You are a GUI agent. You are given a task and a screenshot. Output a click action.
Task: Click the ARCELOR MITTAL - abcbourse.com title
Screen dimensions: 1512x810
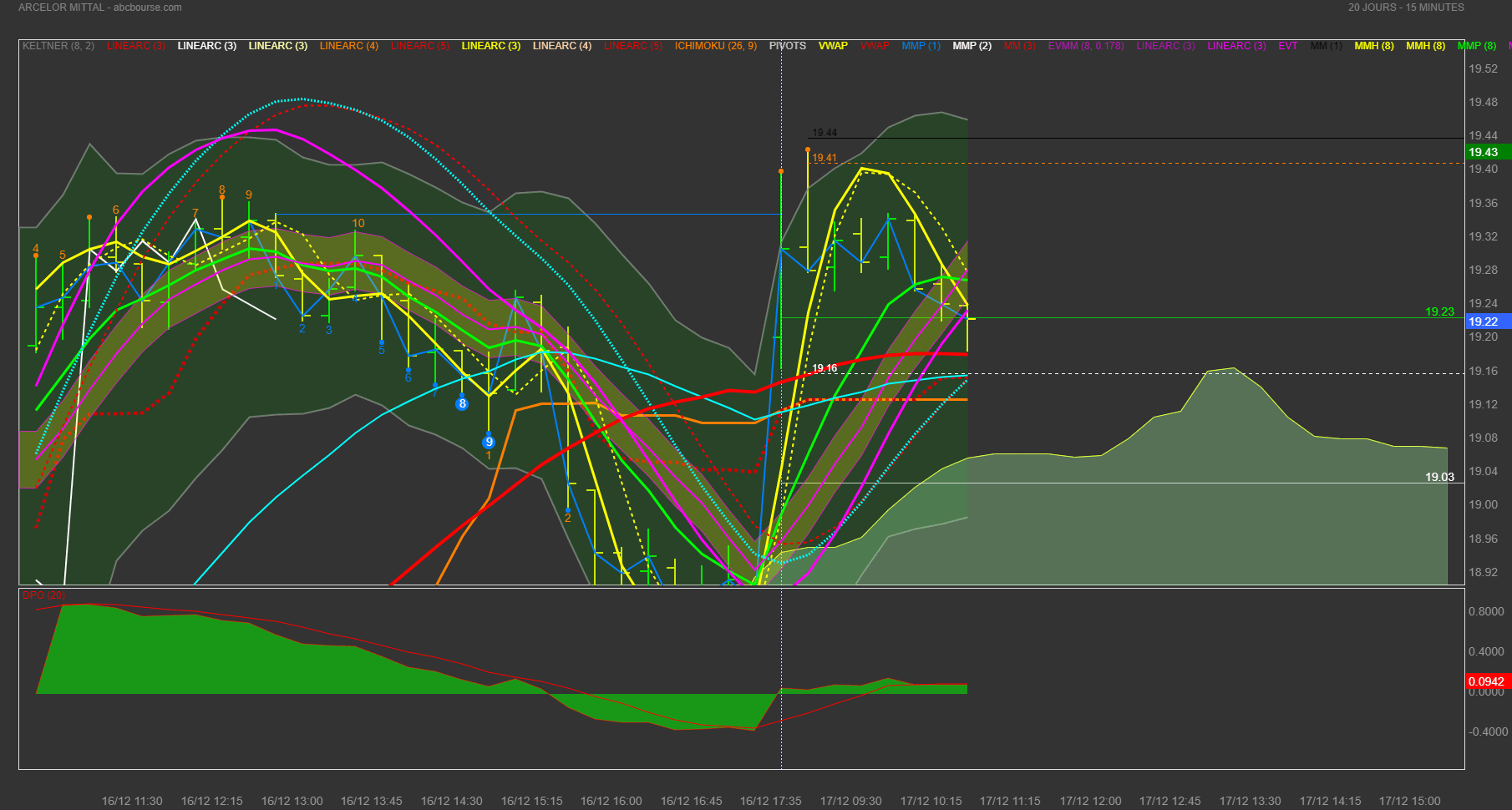point(100,8)
